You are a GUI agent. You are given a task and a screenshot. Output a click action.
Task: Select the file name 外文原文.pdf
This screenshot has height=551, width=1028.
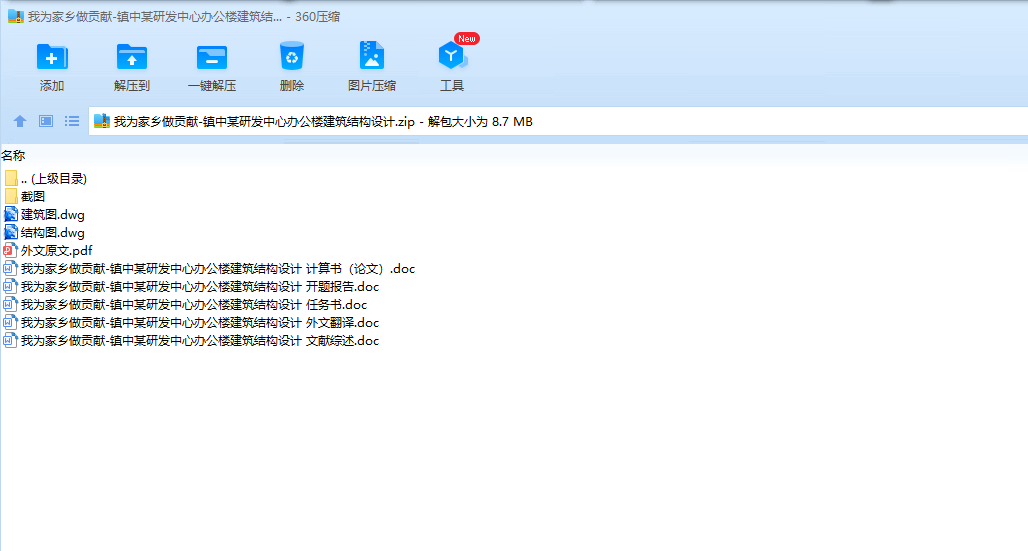pyautogui.click(x=56, y=251)
